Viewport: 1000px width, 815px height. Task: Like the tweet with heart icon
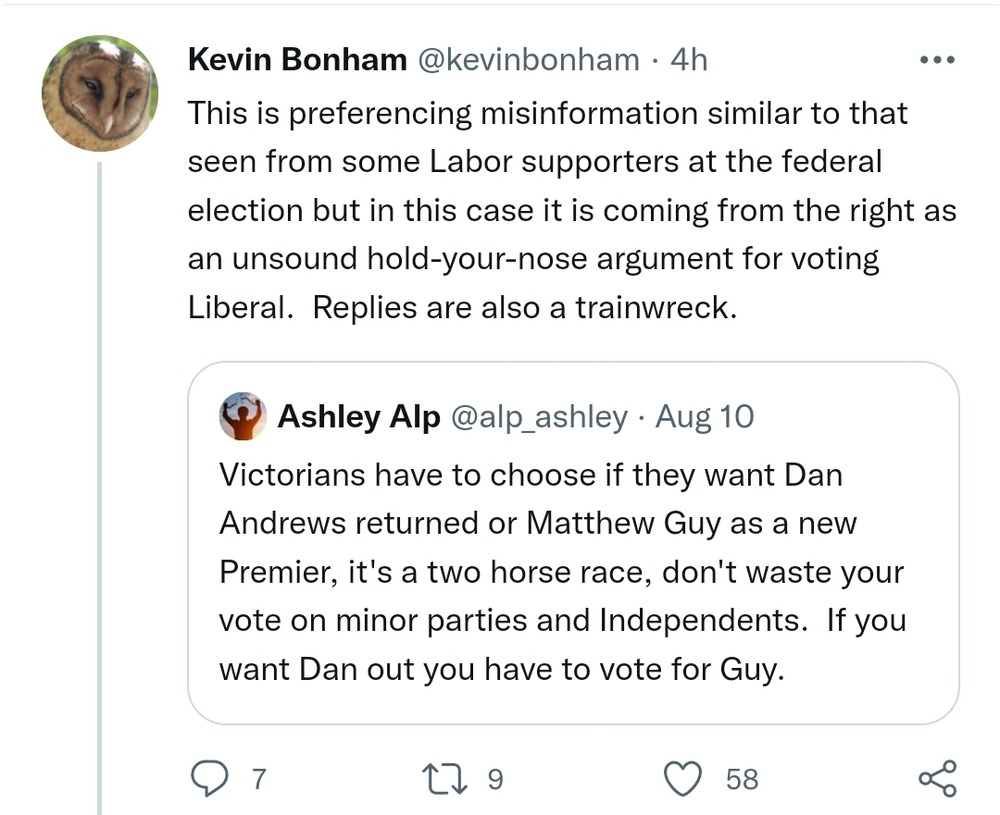click(684, 779)
